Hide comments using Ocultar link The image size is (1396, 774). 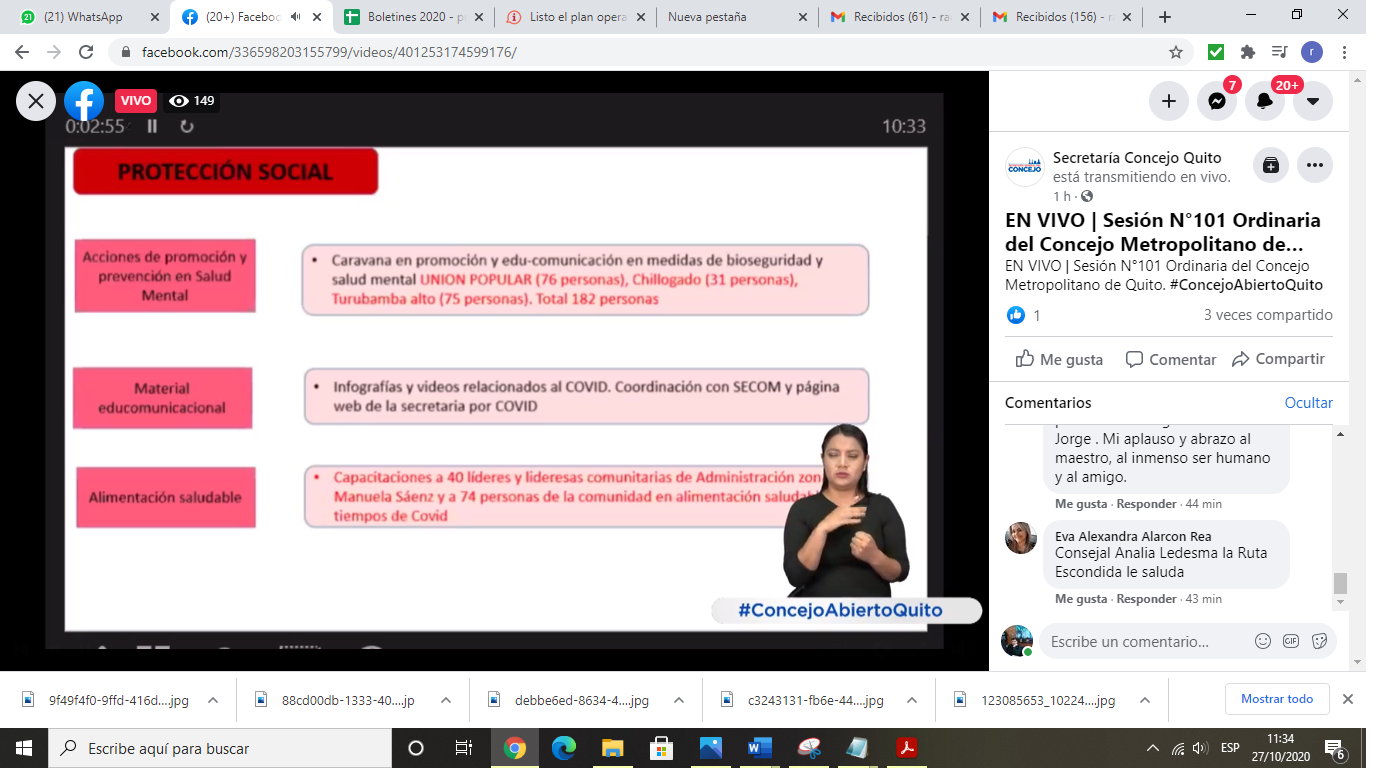[1308, 403]
